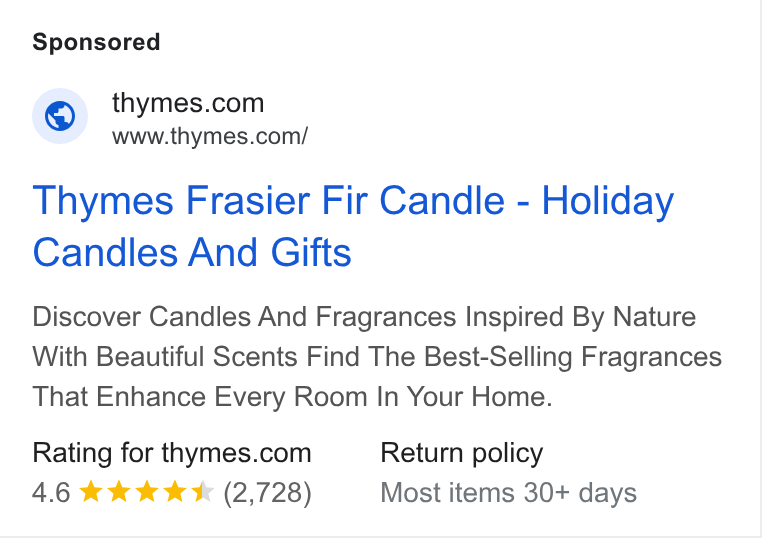
Task: Click "Most items 30+ days" text
Action: coord(509,493)
